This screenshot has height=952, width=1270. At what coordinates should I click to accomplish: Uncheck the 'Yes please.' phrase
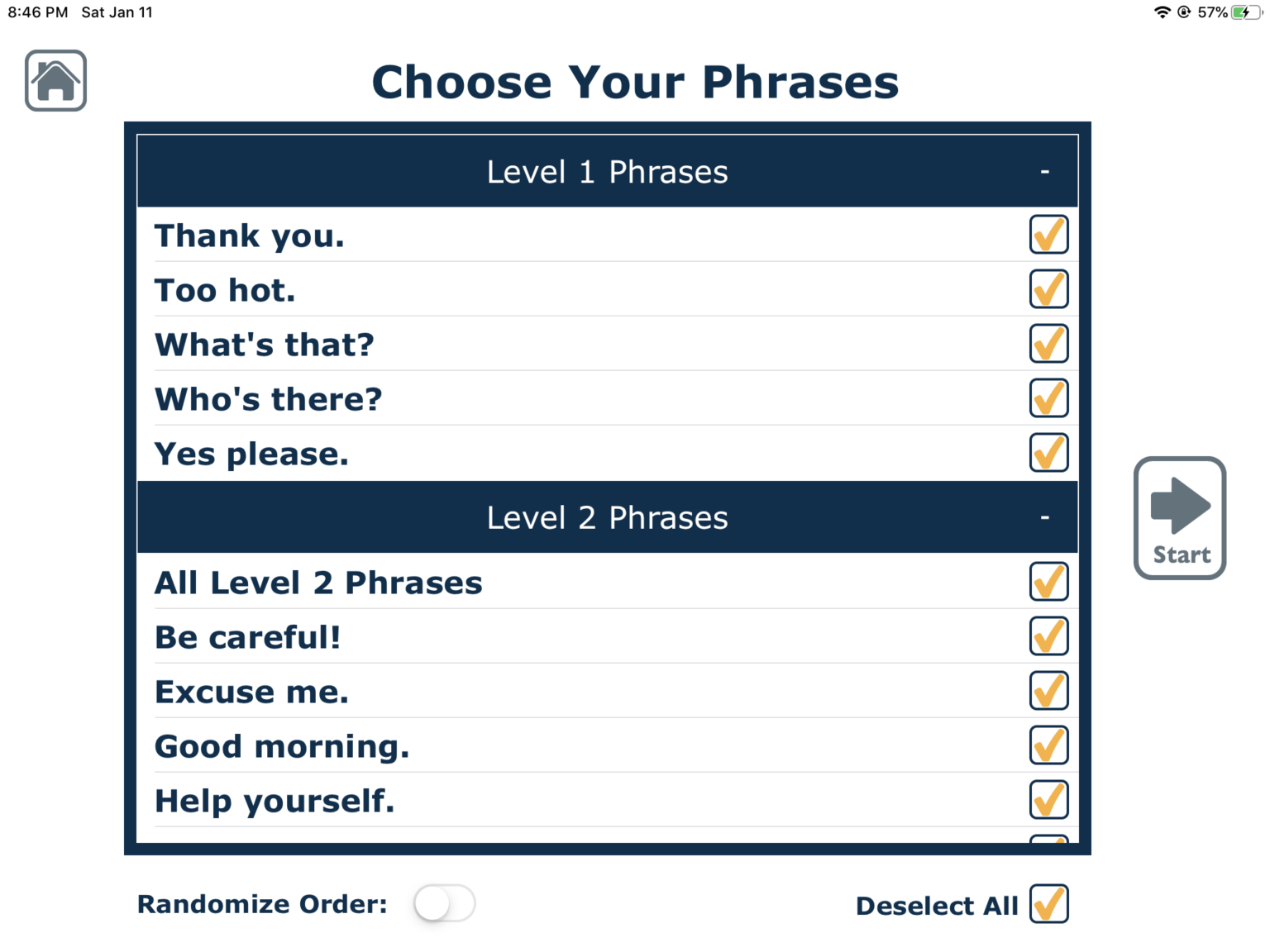[x=1048, y=453]
